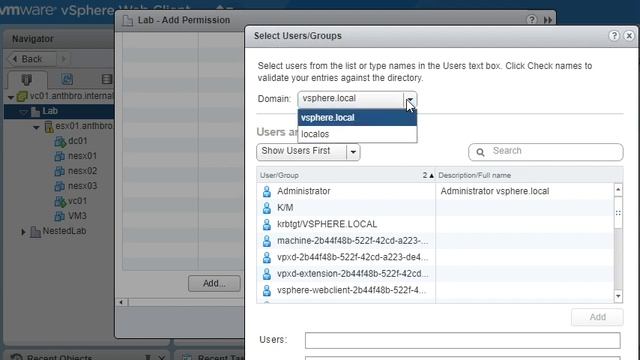The image size is (640, 360).
Task: Click the dc01 VM icon
Action: 60,142
